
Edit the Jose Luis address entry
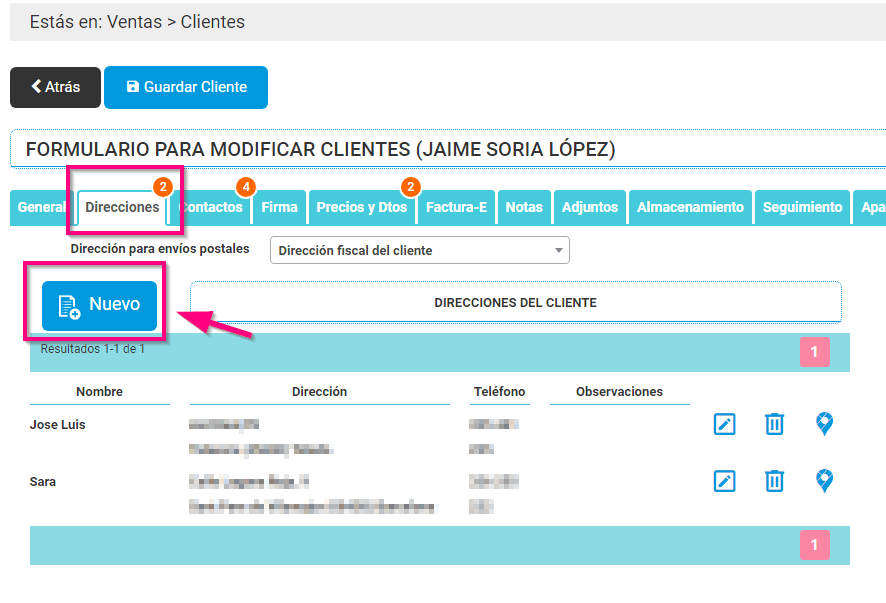pyautogui.click(x=725, y=424)
